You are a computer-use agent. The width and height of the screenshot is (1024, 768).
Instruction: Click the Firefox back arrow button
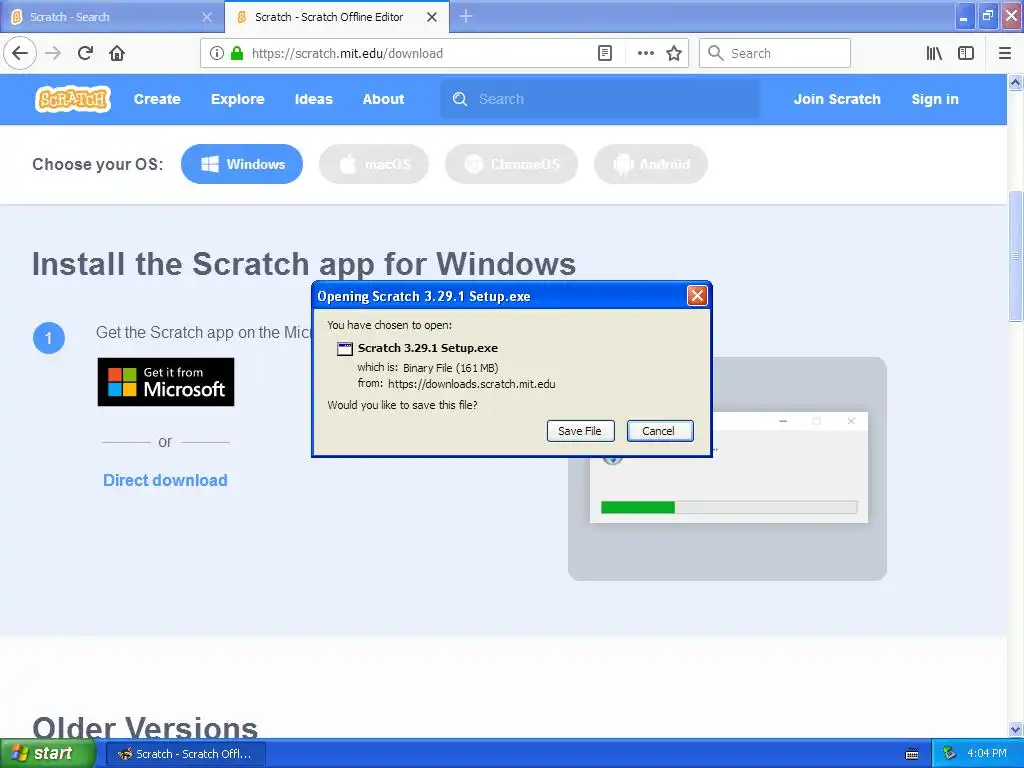click(20, 53)
